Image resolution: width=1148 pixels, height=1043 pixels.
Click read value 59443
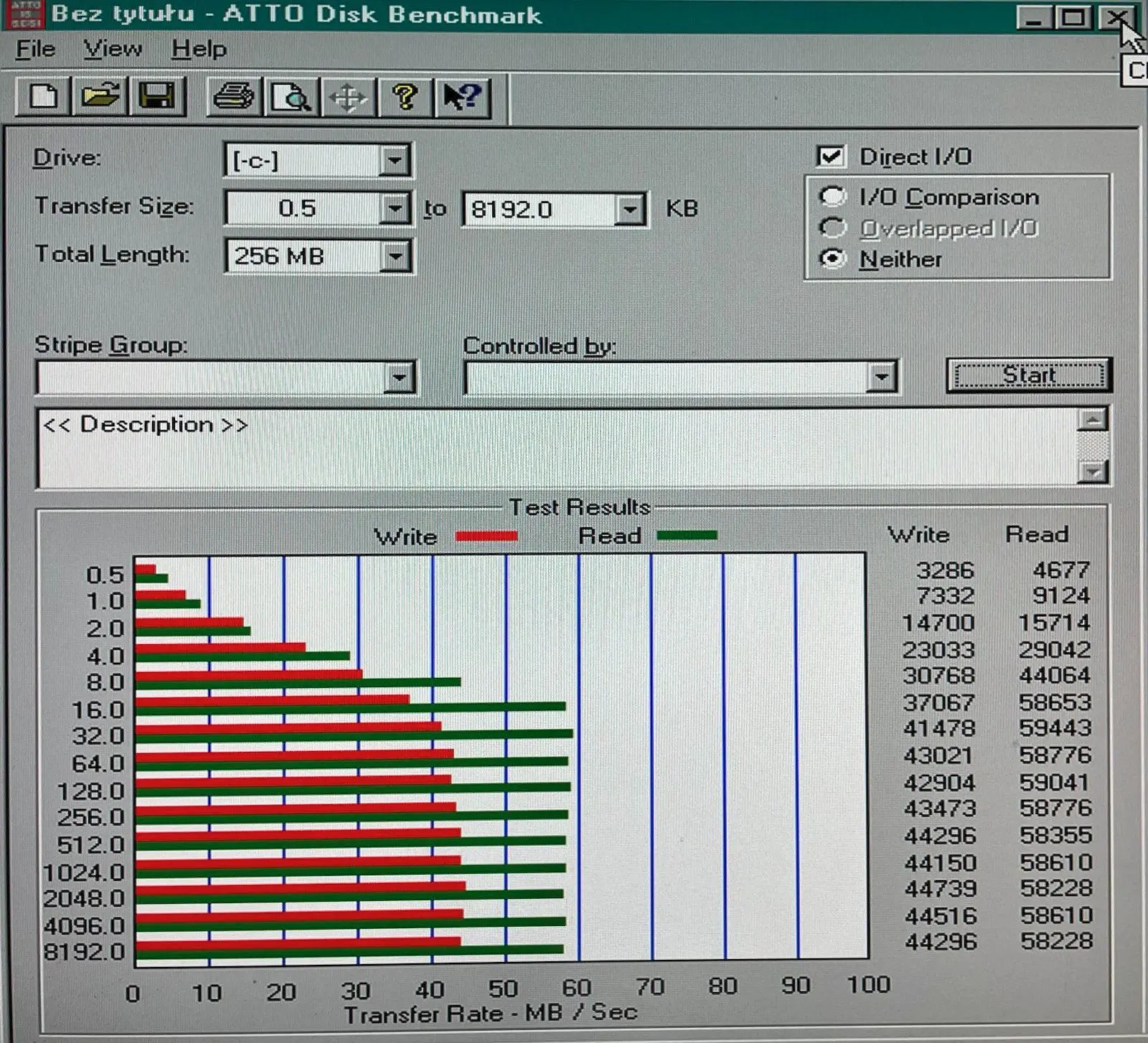1055,728
